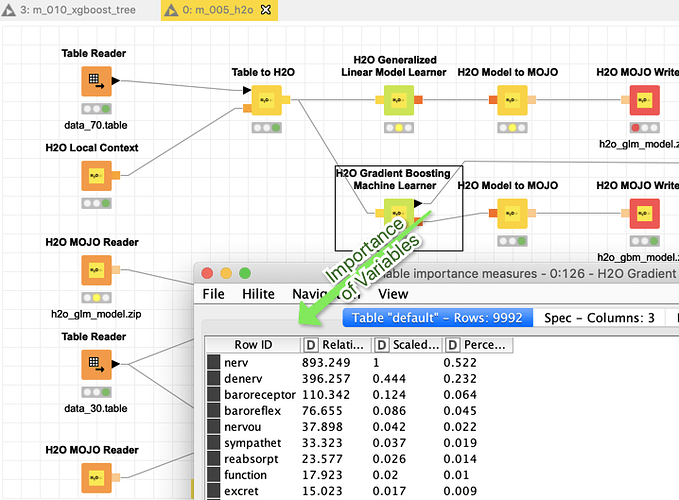Screen dimensions: 679x500
Task: Sort by the Row ID column header
Action: (x=252, y=345)
